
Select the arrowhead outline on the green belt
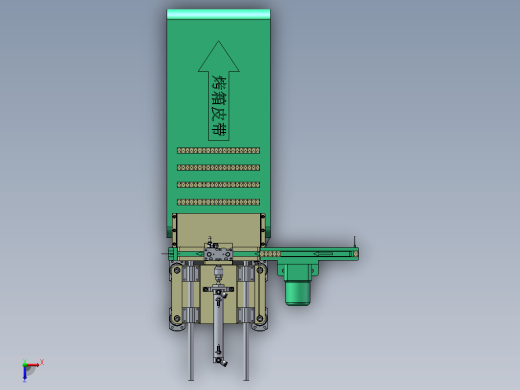219,56
